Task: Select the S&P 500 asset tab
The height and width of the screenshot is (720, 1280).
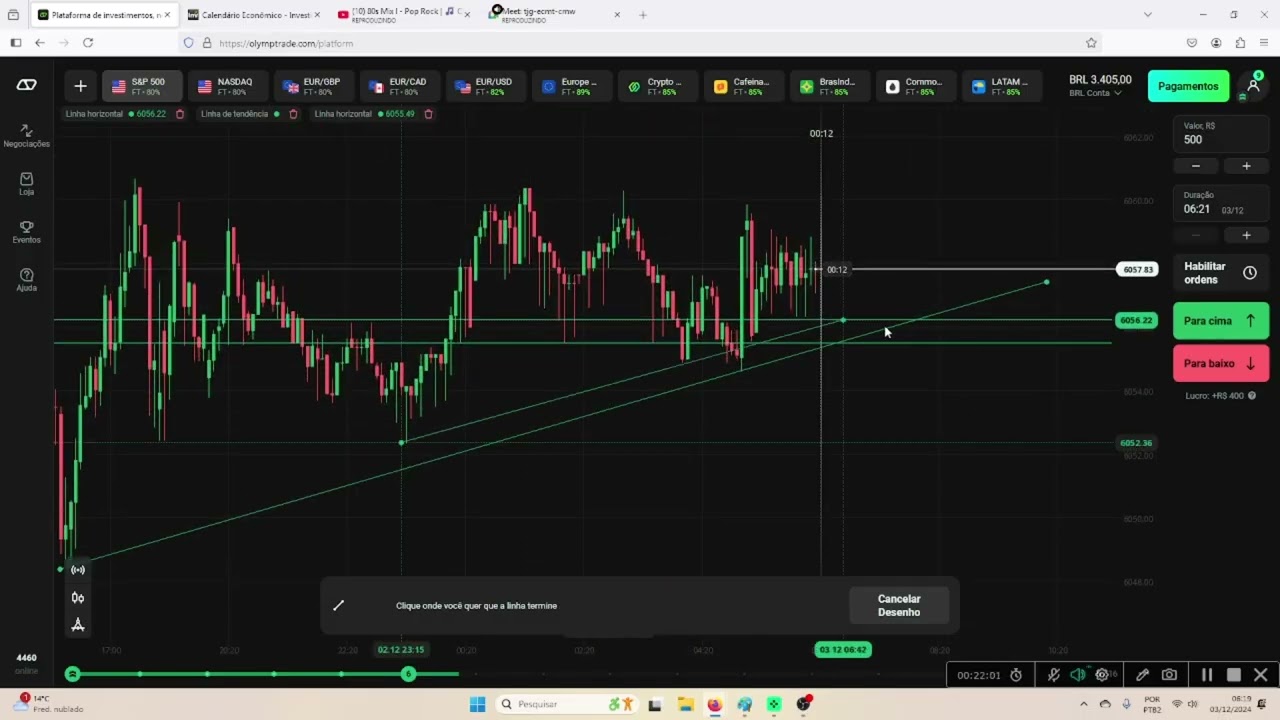Action: [x=140, y=86]
